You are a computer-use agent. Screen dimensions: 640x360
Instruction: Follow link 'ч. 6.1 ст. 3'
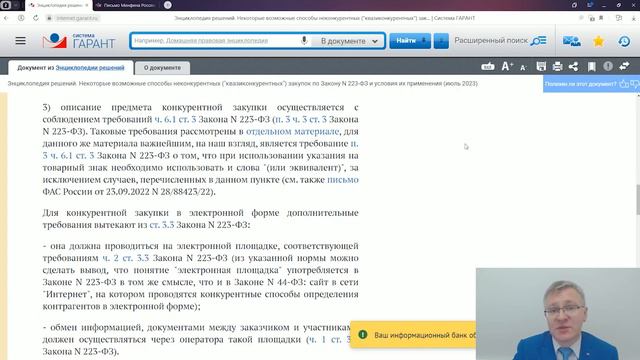175,119
